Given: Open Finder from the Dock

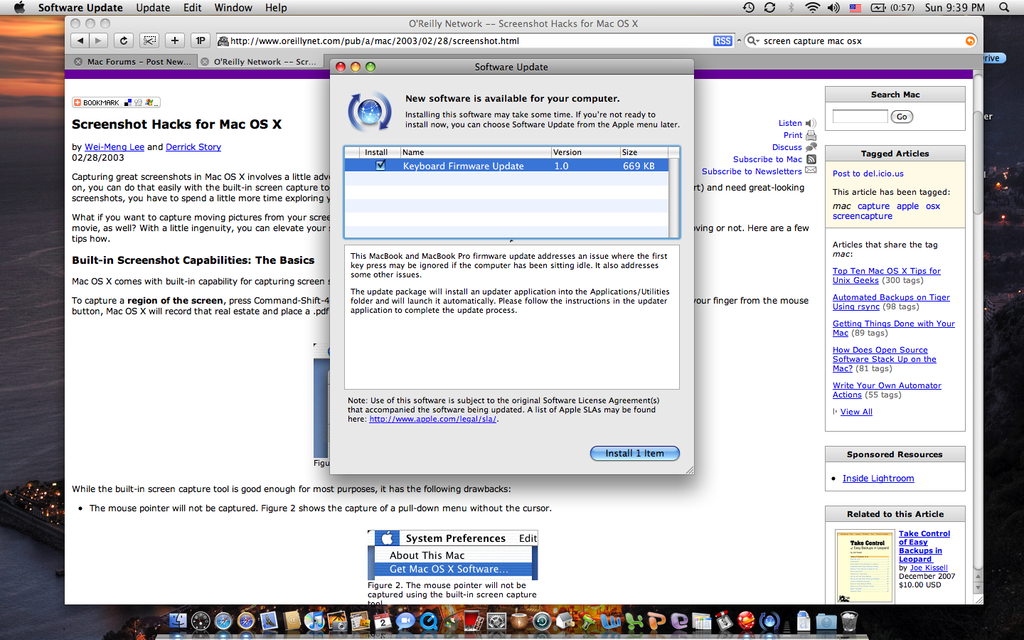Looking at the screenshot, I should click(x=178, y=620).
